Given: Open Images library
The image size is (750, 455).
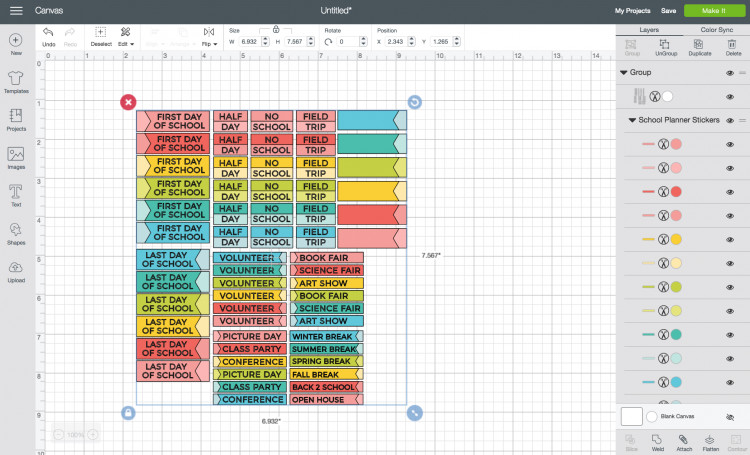Looking at the screenshot, I should pyautogui.click(x=16, y=158).
